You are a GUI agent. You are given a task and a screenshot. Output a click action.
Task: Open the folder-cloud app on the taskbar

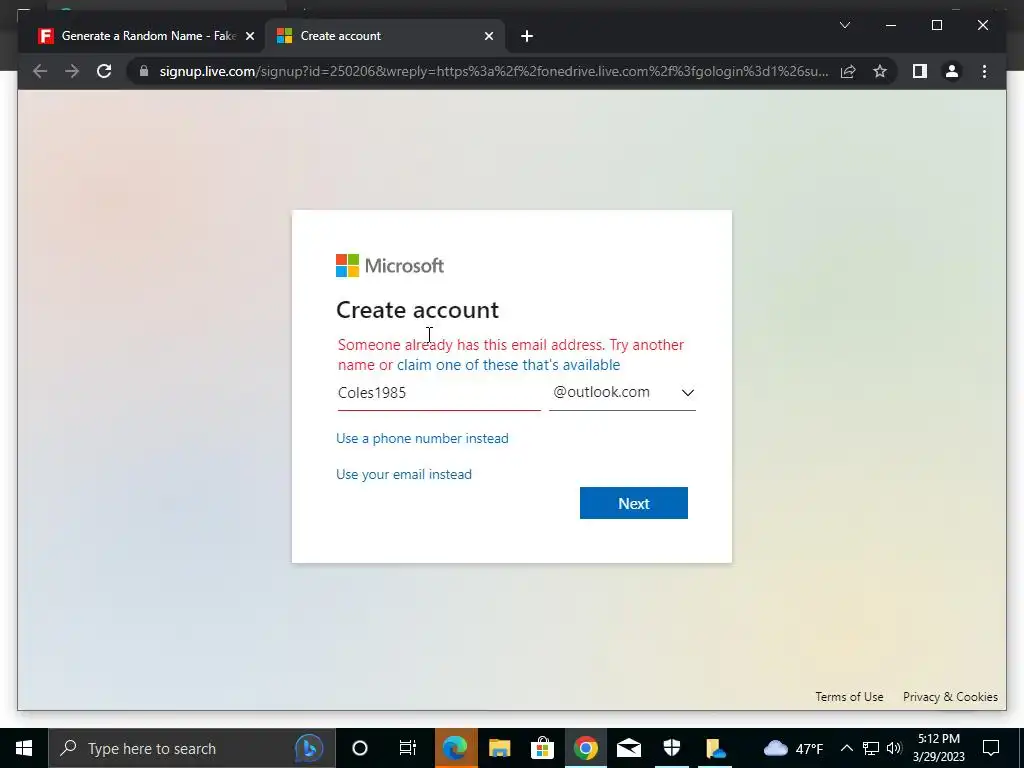[x=716, y=748]
